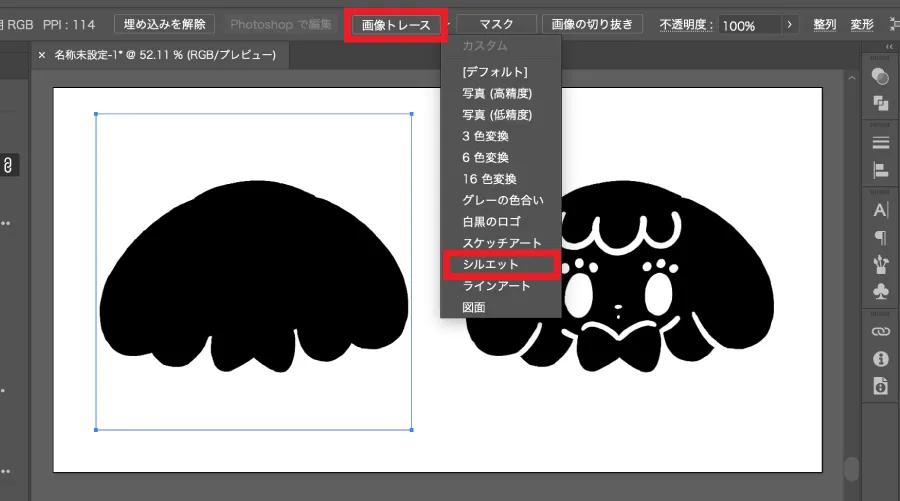Open the Symbols panel club icon
This screenshot has height=501, width=900.
(880, 292)
